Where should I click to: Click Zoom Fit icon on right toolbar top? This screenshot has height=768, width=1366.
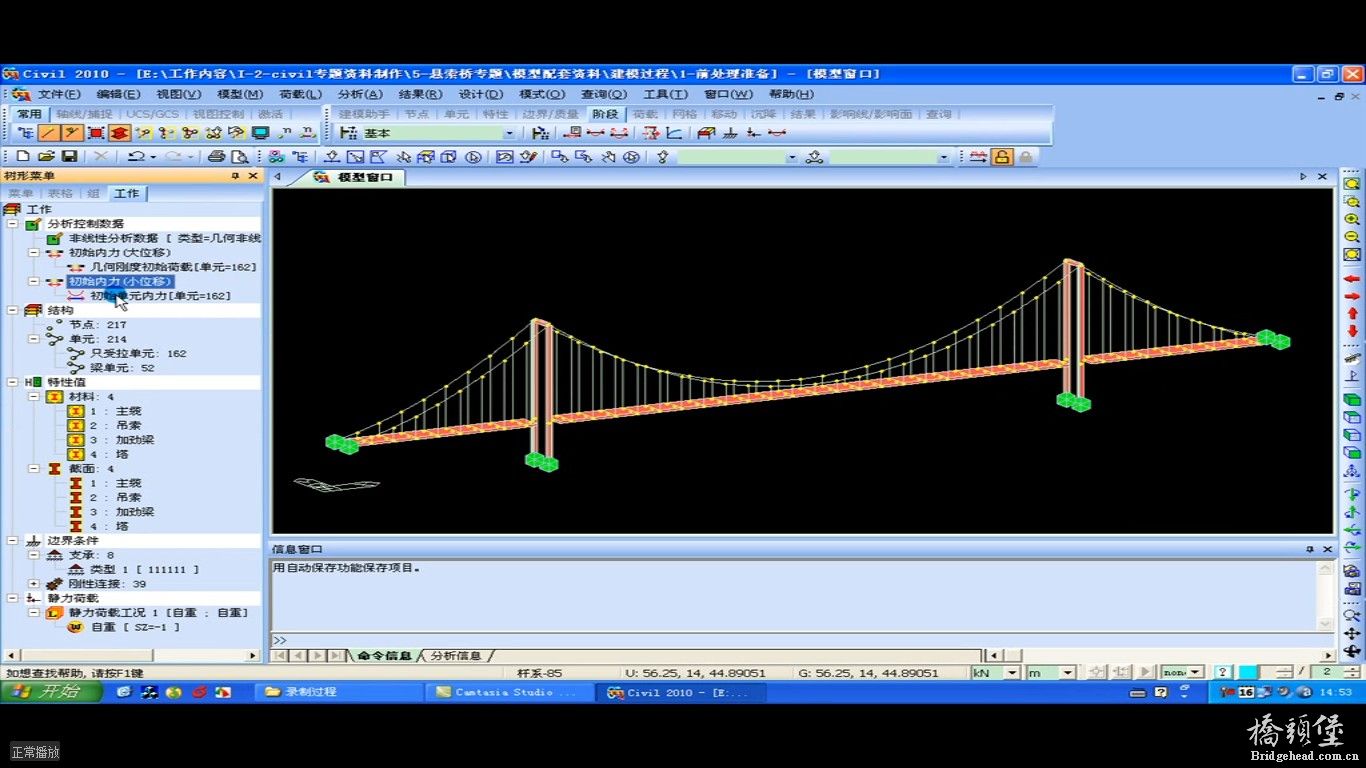click(x=1352, y=183)
